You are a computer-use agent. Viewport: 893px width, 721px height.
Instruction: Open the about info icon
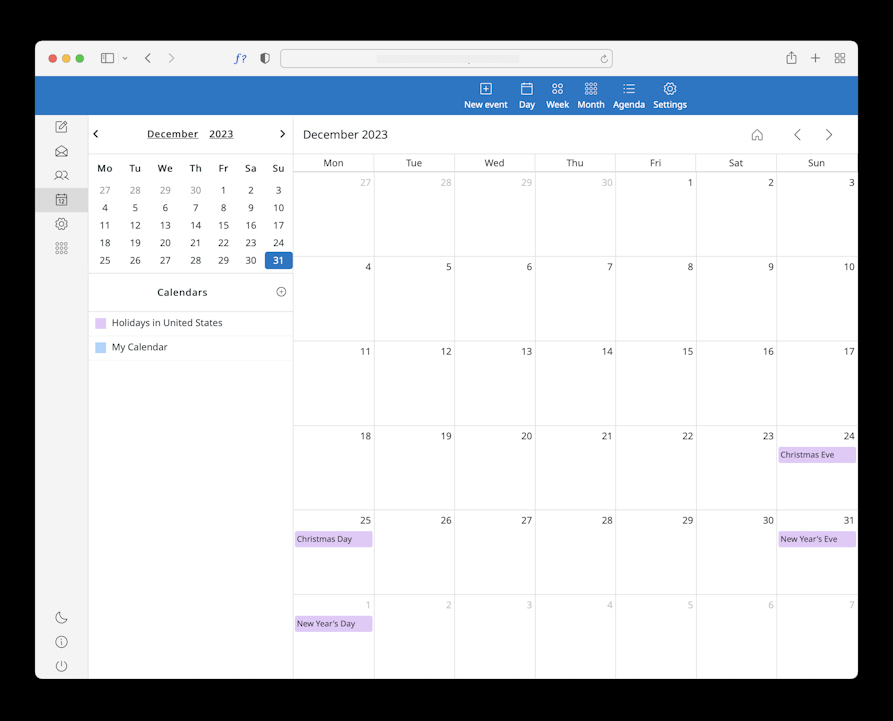coord(62,642)
